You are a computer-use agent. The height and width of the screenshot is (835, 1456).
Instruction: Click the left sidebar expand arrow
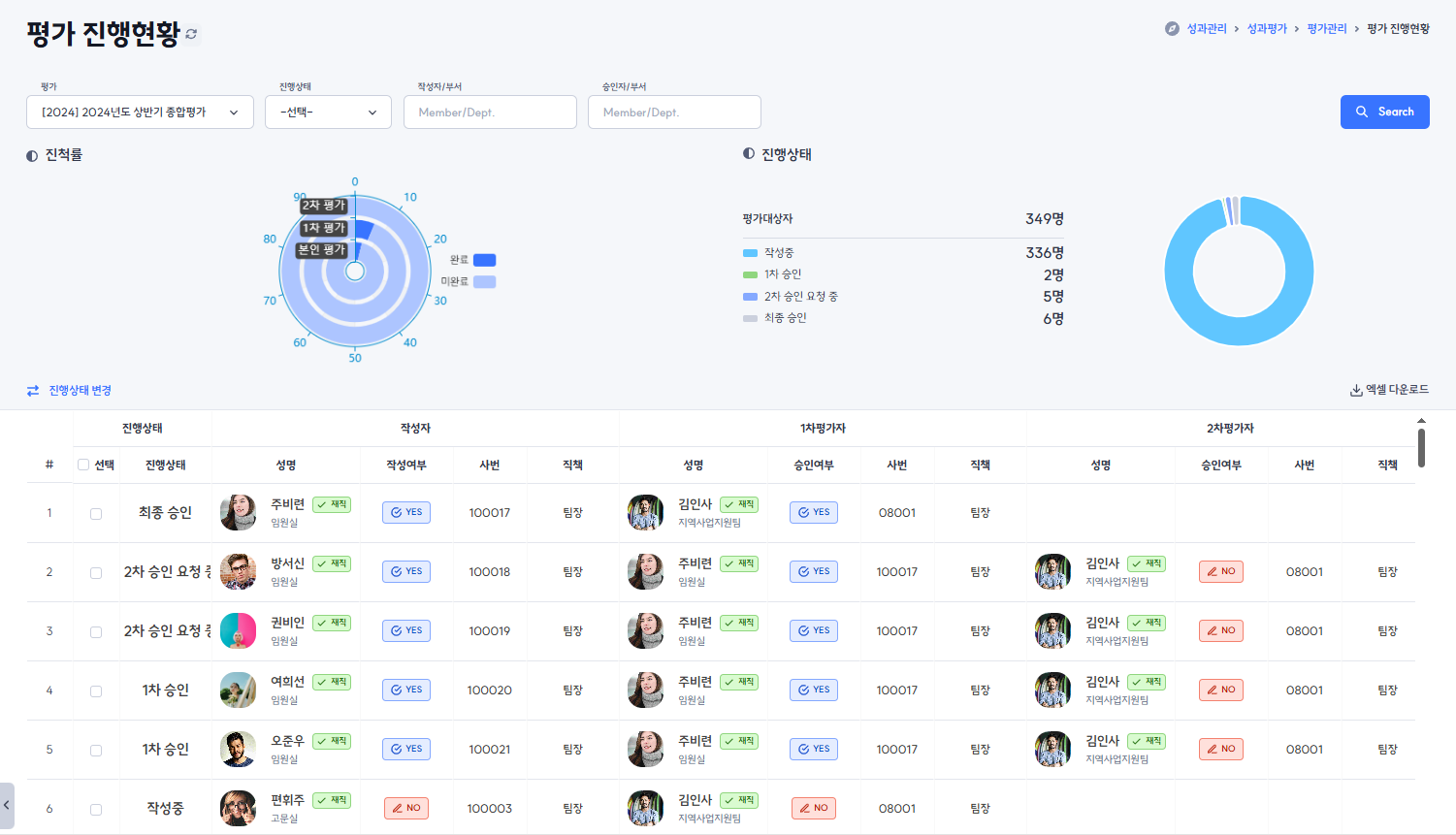[x=7, y=805]
